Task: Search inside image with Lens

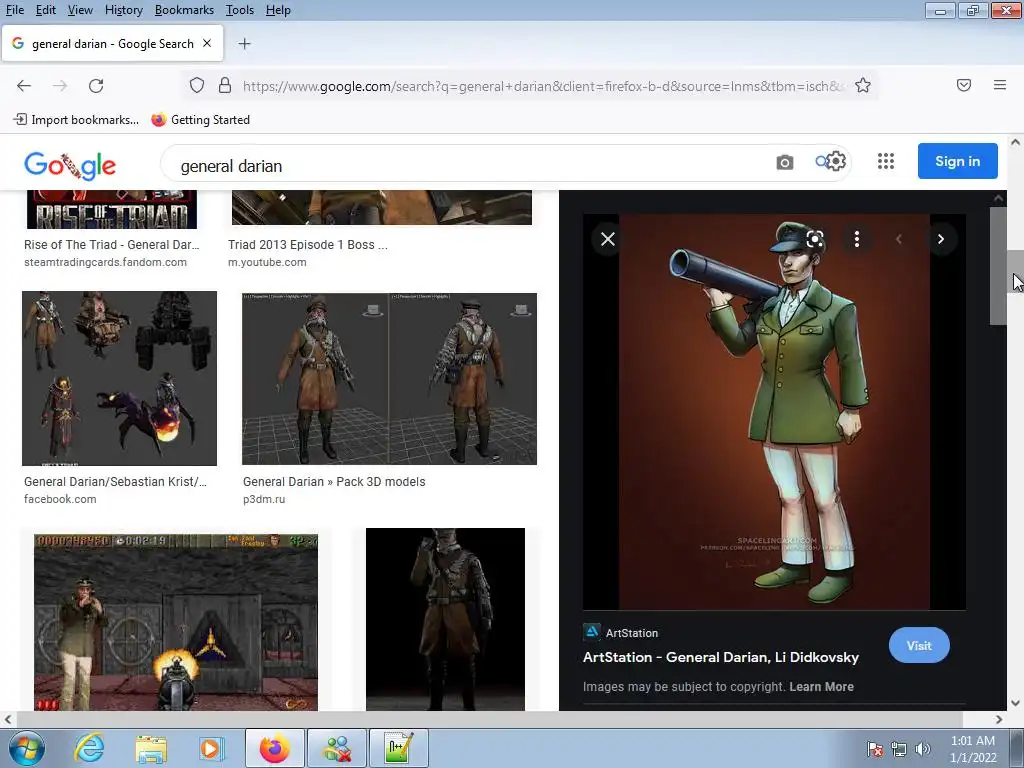Action: 815,239
